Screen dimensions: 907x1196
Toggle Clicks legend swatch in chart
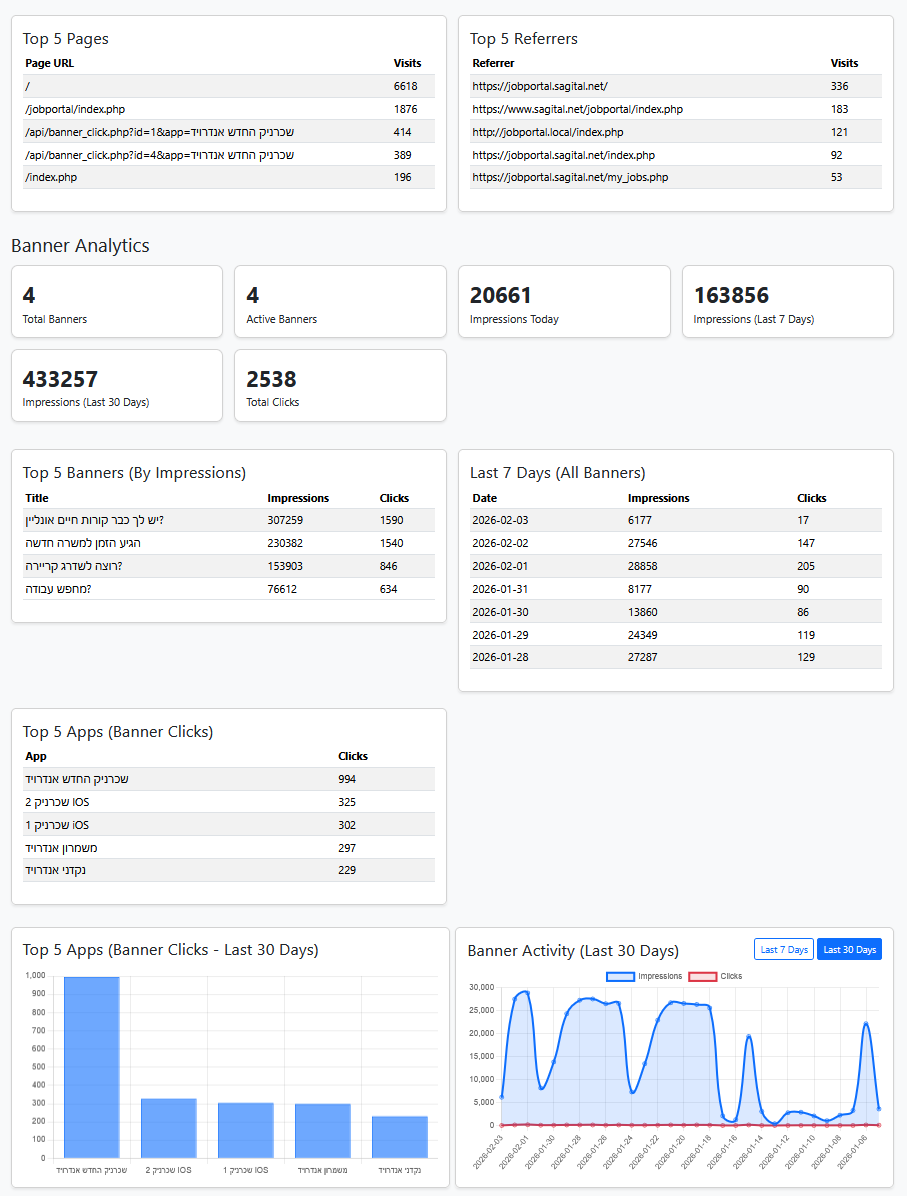click(703, 976)
